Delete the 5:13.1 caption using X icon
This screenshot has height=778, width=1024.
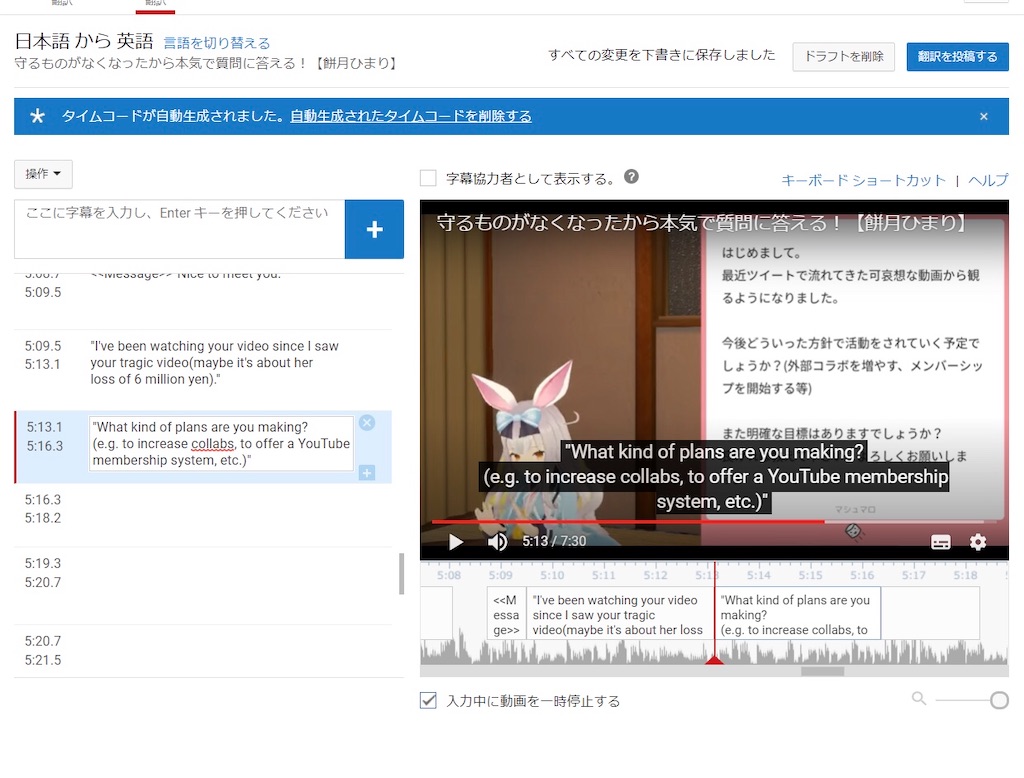tap(367, 423)
